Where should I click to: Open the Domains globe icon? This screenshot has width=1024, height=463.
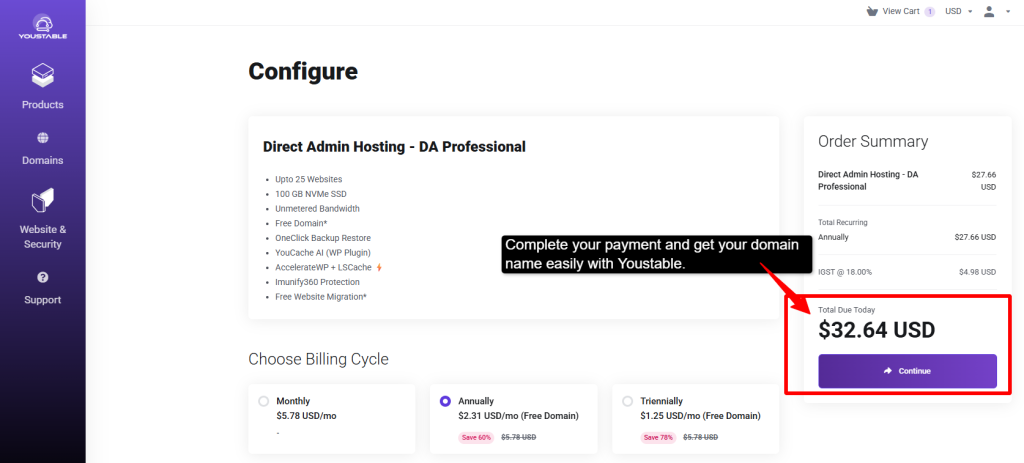[42, 138]
